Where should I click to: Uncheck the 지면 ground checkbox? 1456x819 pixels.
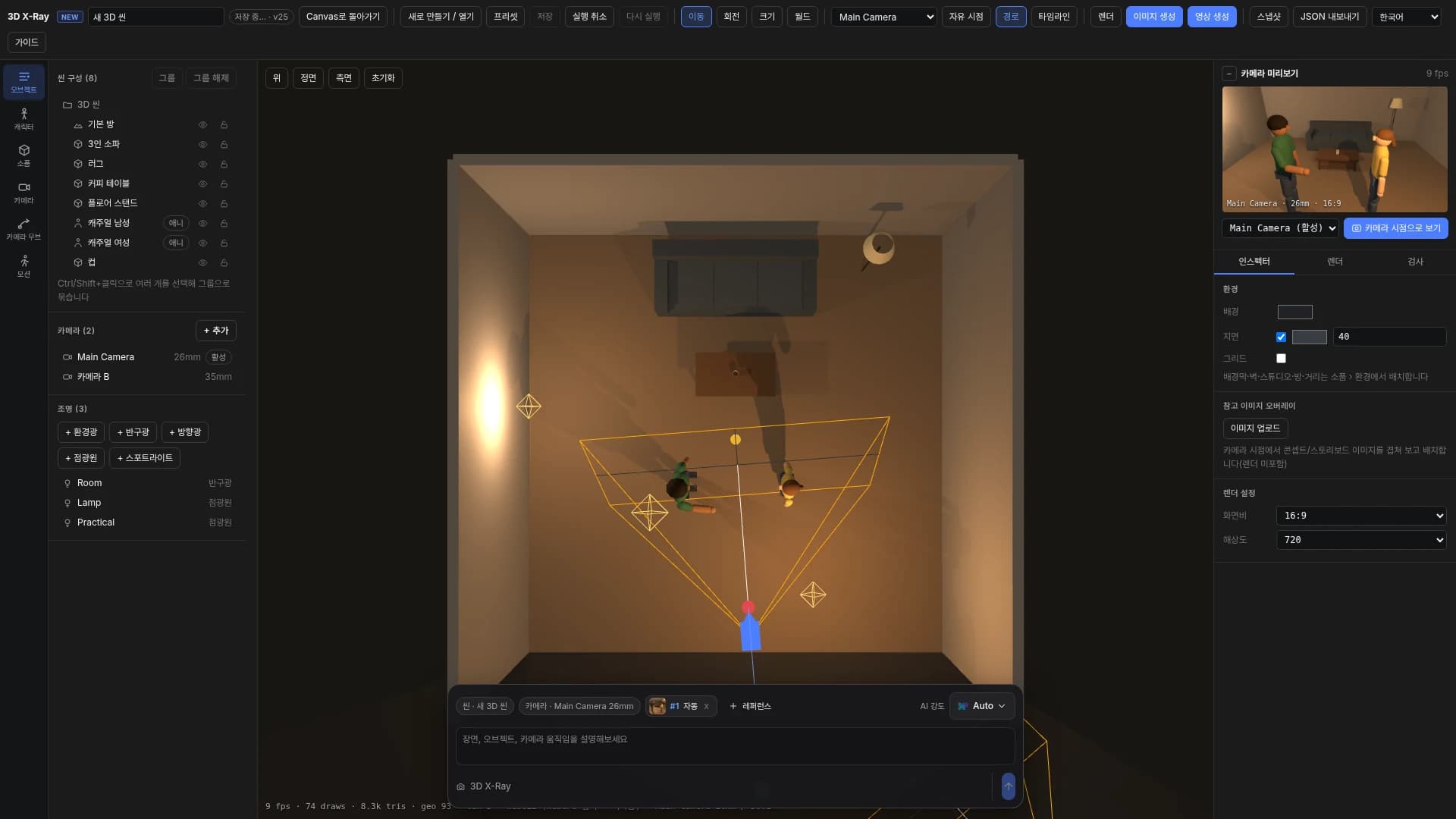pos(1281,337)
